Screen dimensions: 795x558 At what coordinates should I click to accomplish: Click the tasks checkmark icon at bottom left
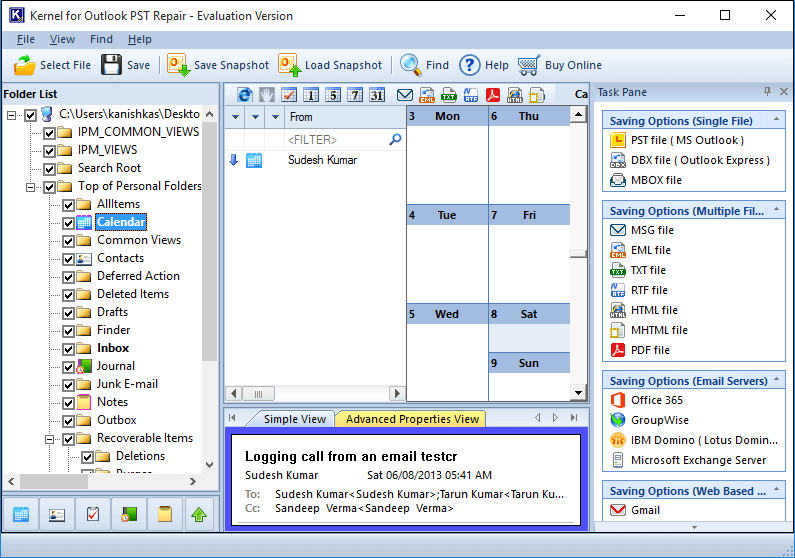click(93, 514)
